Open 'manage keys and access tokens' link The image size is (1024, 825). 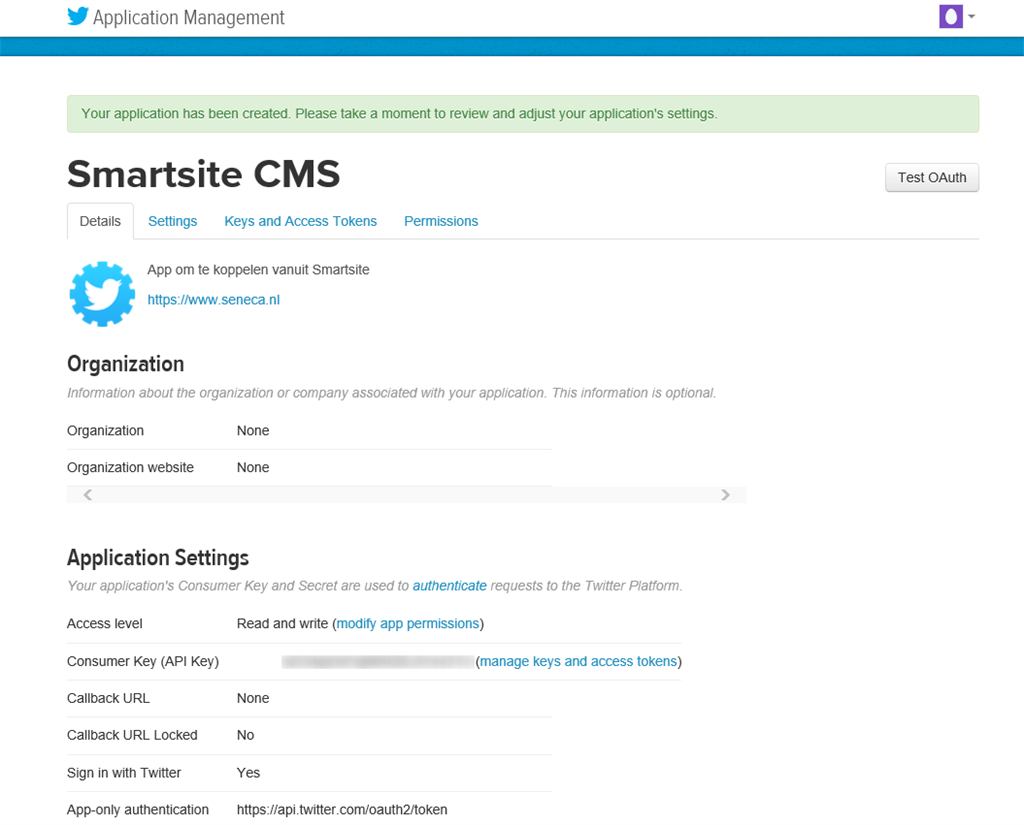click(x=579, y=662)
